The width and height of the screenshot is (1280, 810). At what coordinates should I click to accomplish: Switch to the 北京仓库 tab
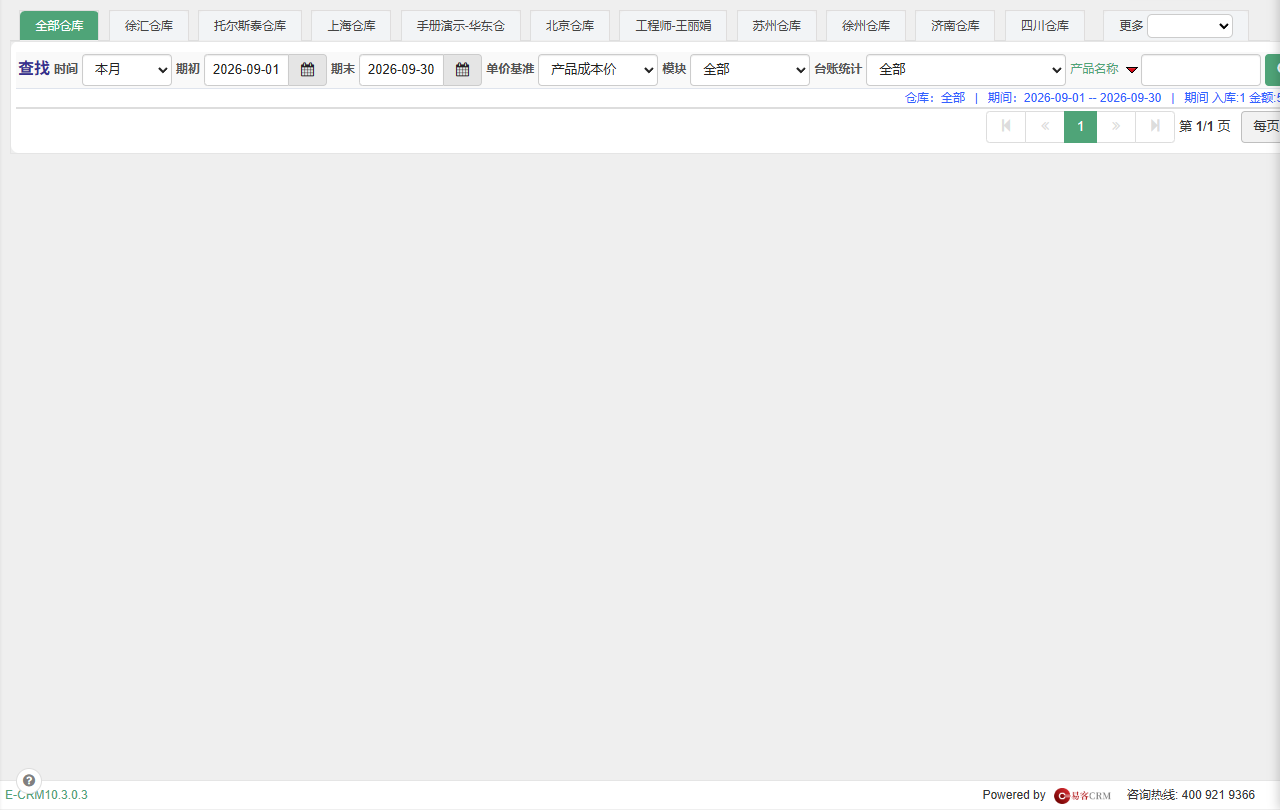(570, 26)
